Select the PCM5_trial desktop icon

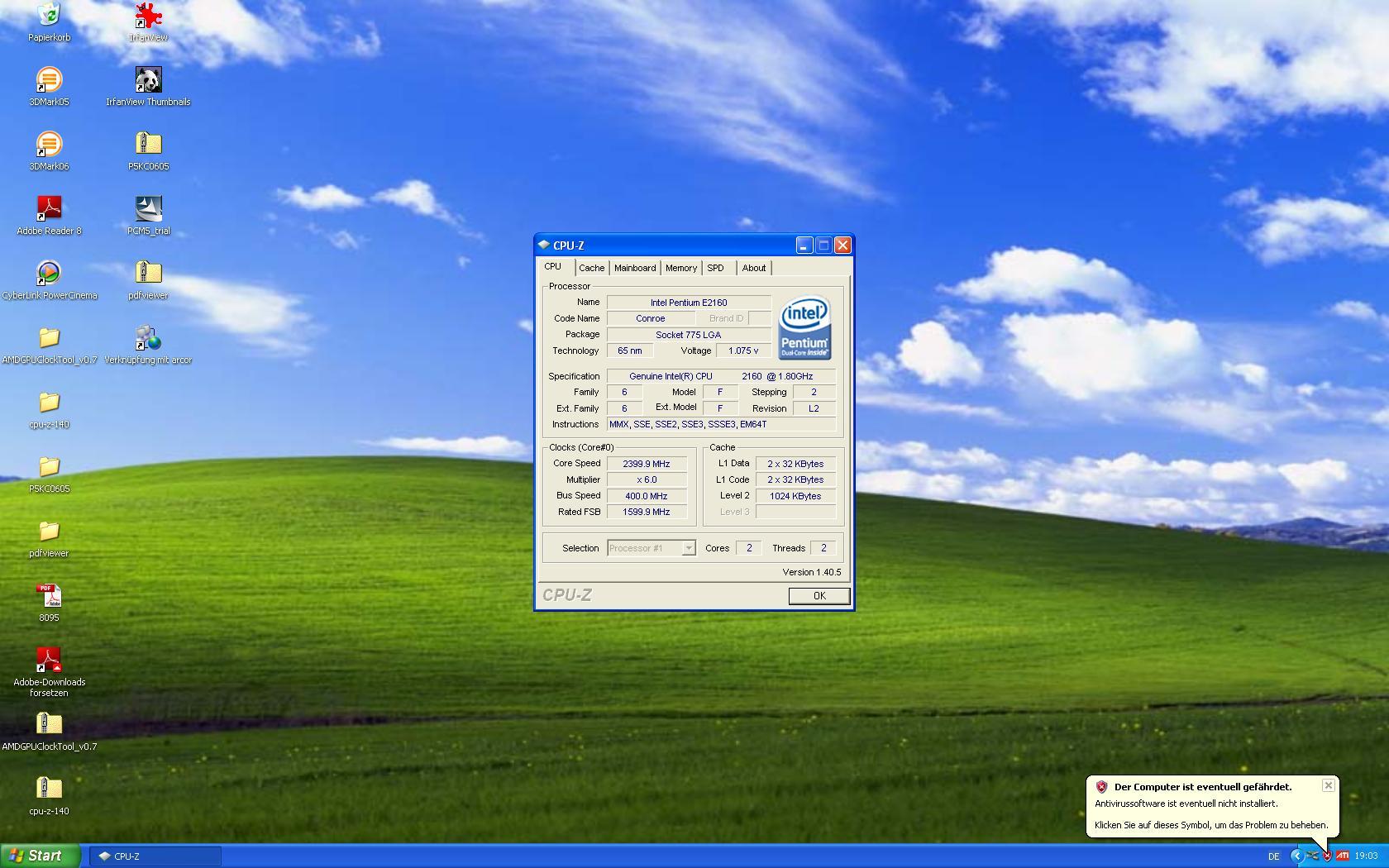pyautogui.click(x=148, y=215)
